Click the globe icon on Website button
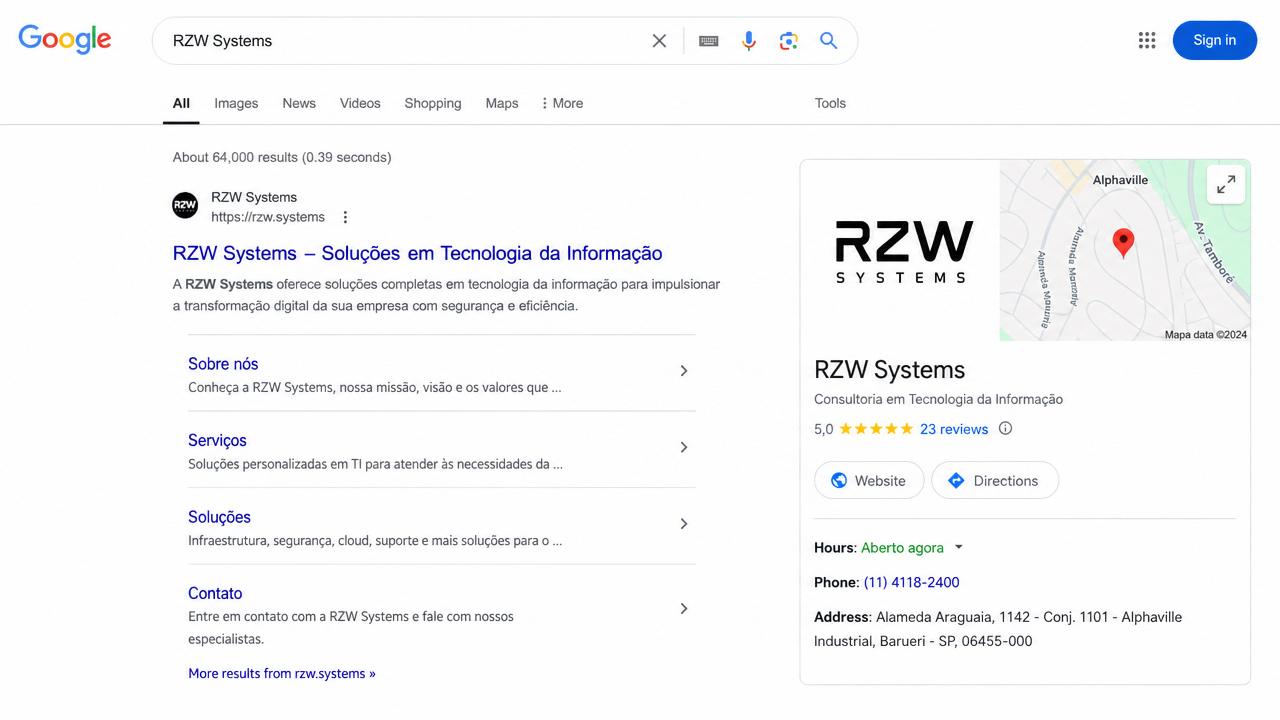The width and height of the screenshot is (1280, 720). (839, 481)
